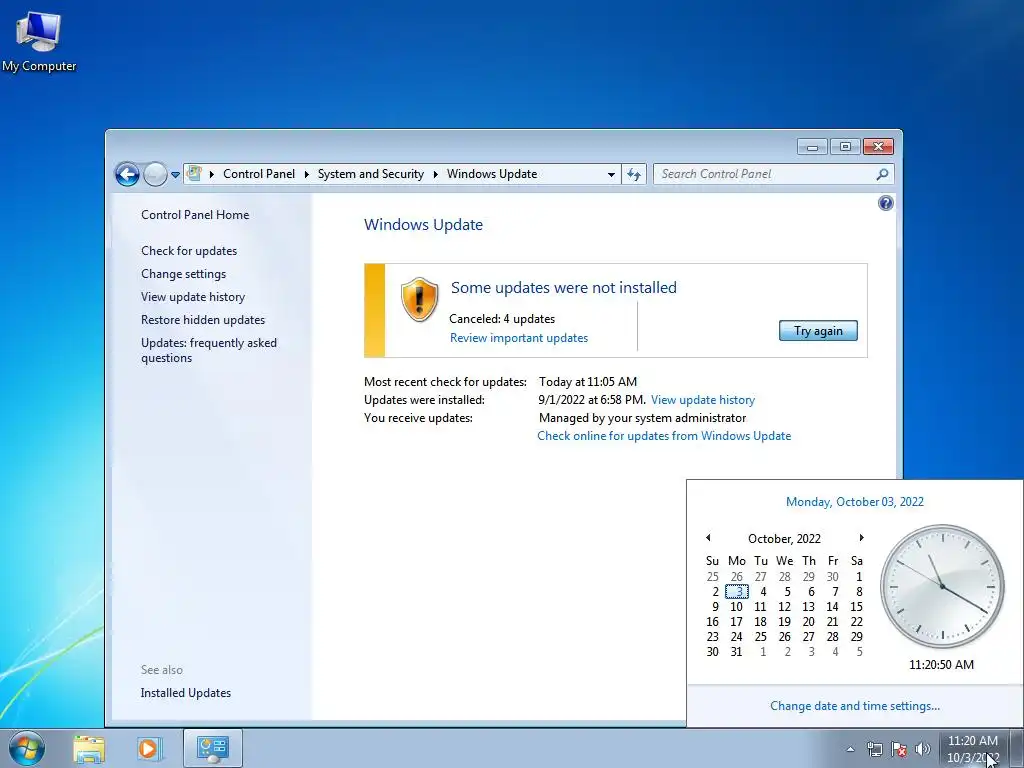This screenshot has width=1024, height=768.
Task: Select October 31 in calendar
Action: click(737, 652)
